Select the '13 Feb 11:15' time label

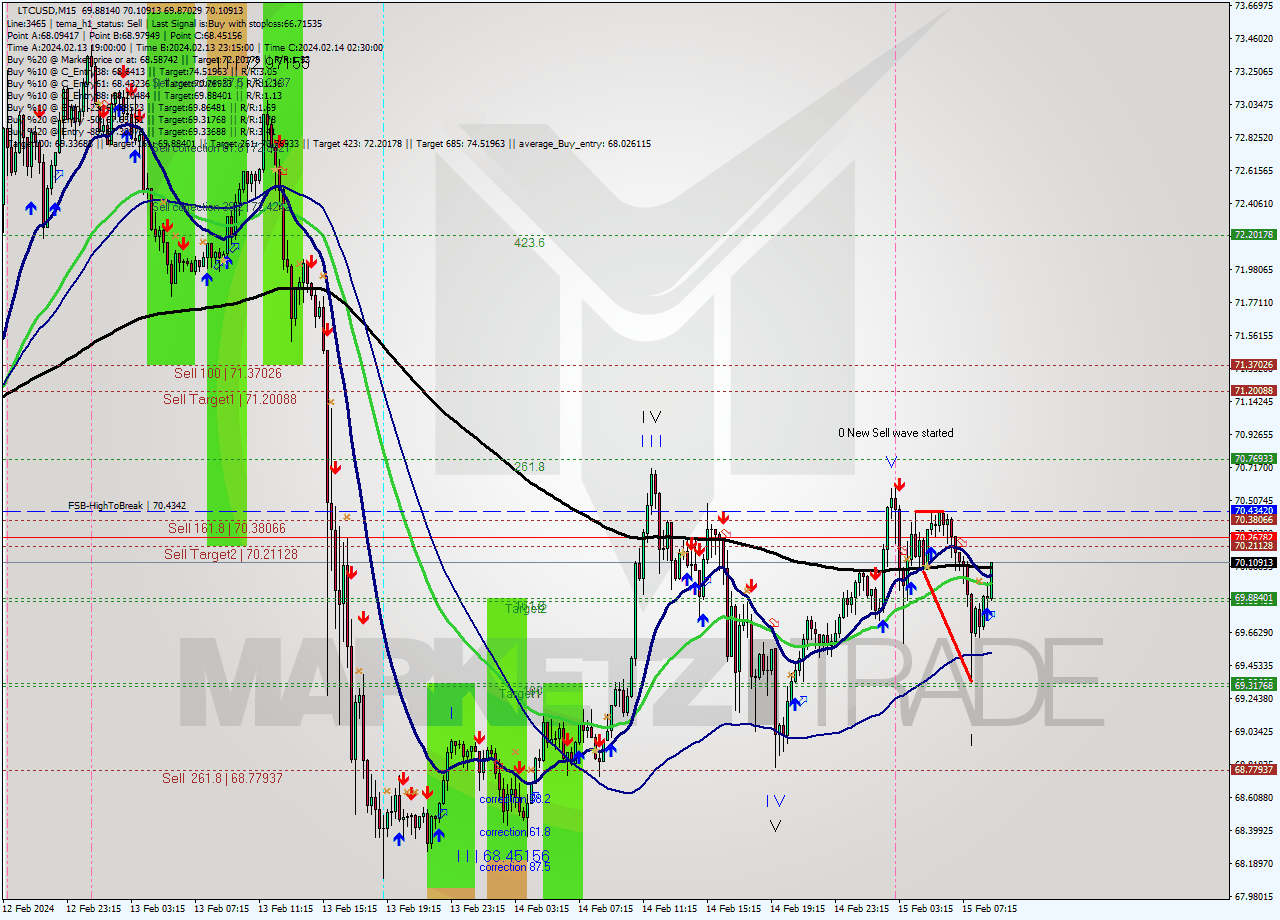coord(286,909)
